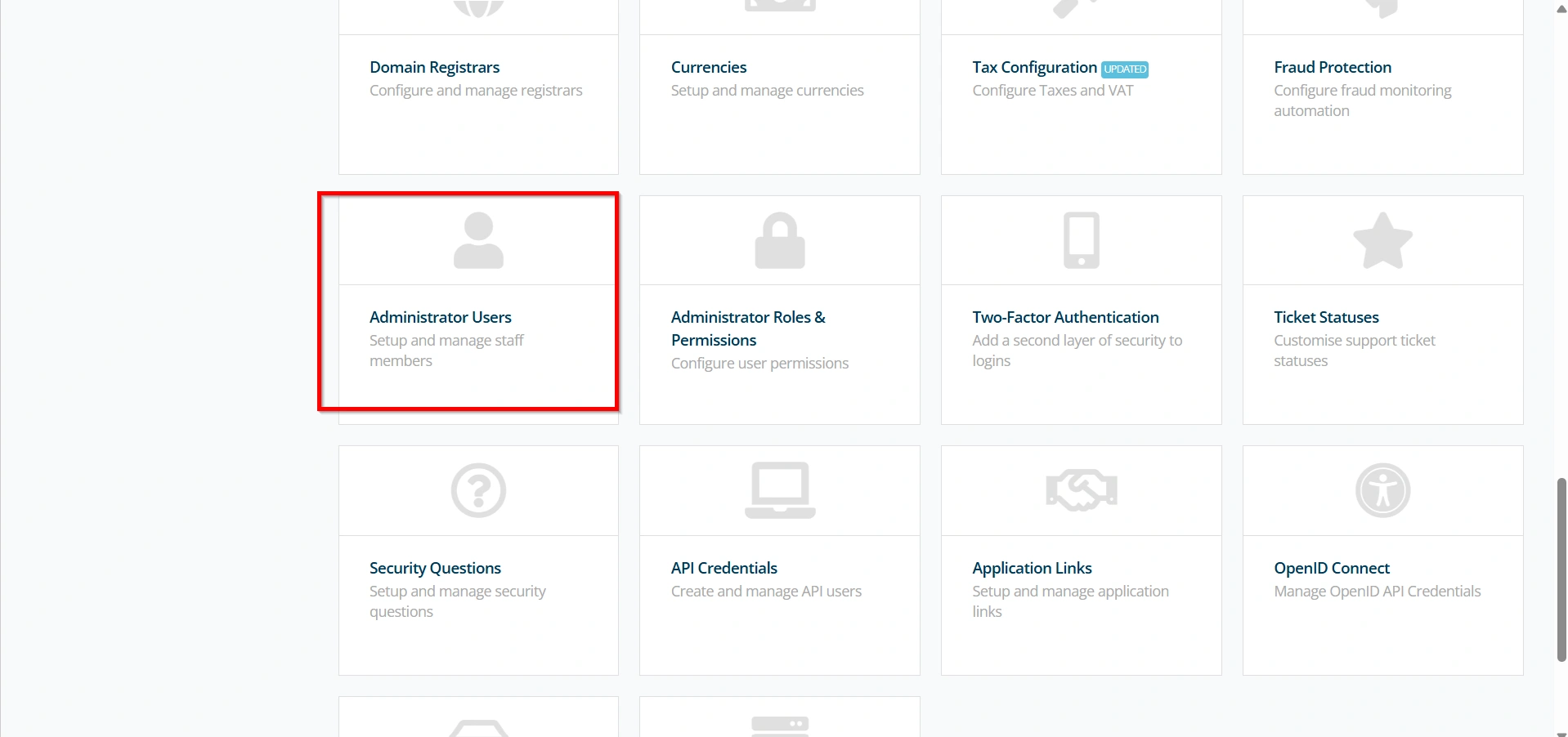The width and height of the screenshot is (1568, 737).
Task: Click 'Configure fraud monitoring automation' text
Action: 1362,100
